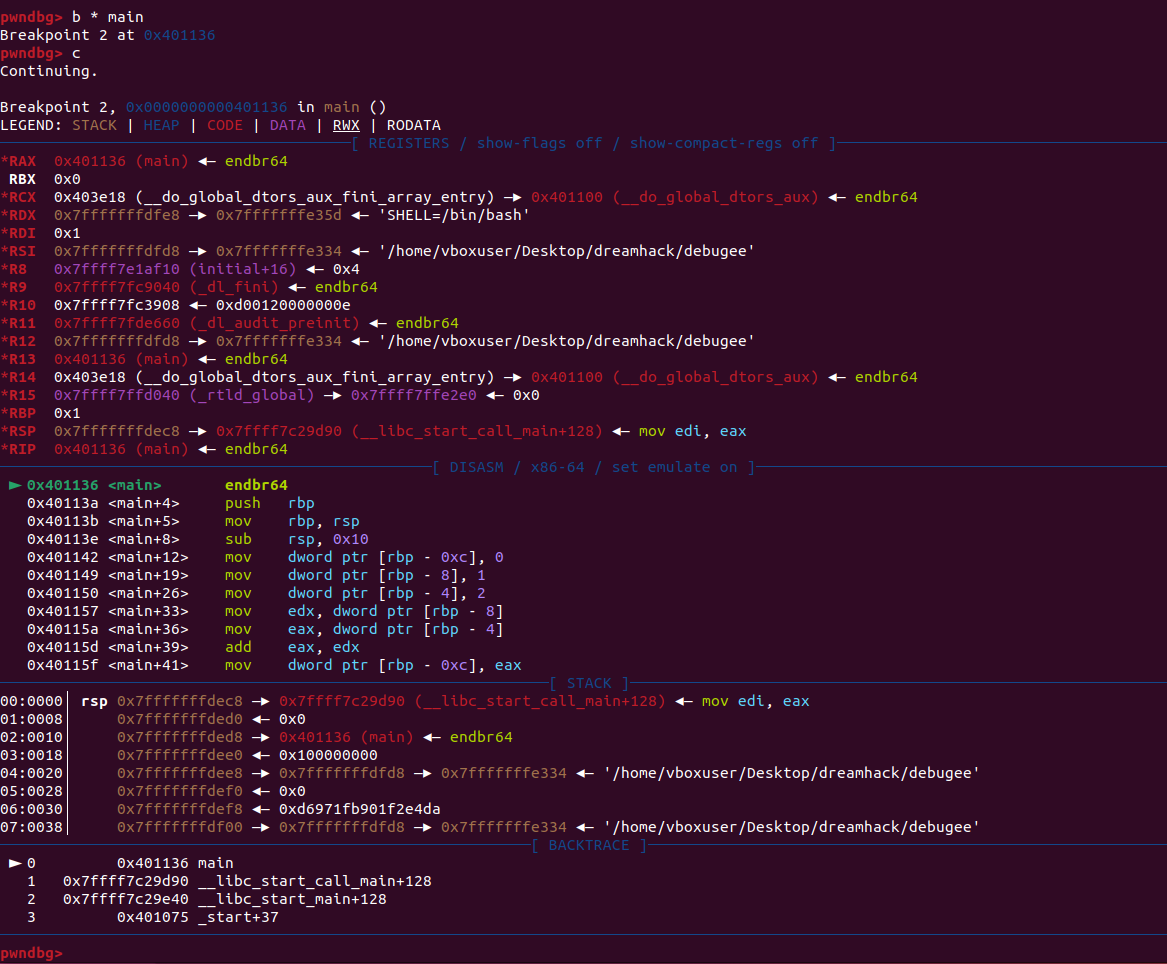
Task: Click 0x401100 (__do_global_dtors_aux) in the R14 row
Action: (674, 377)
